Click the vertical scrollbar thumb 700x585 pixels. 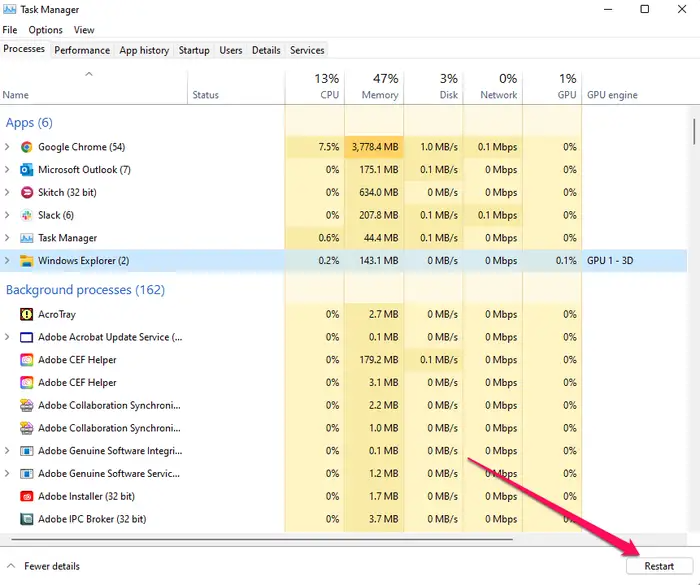pos(694,131)
